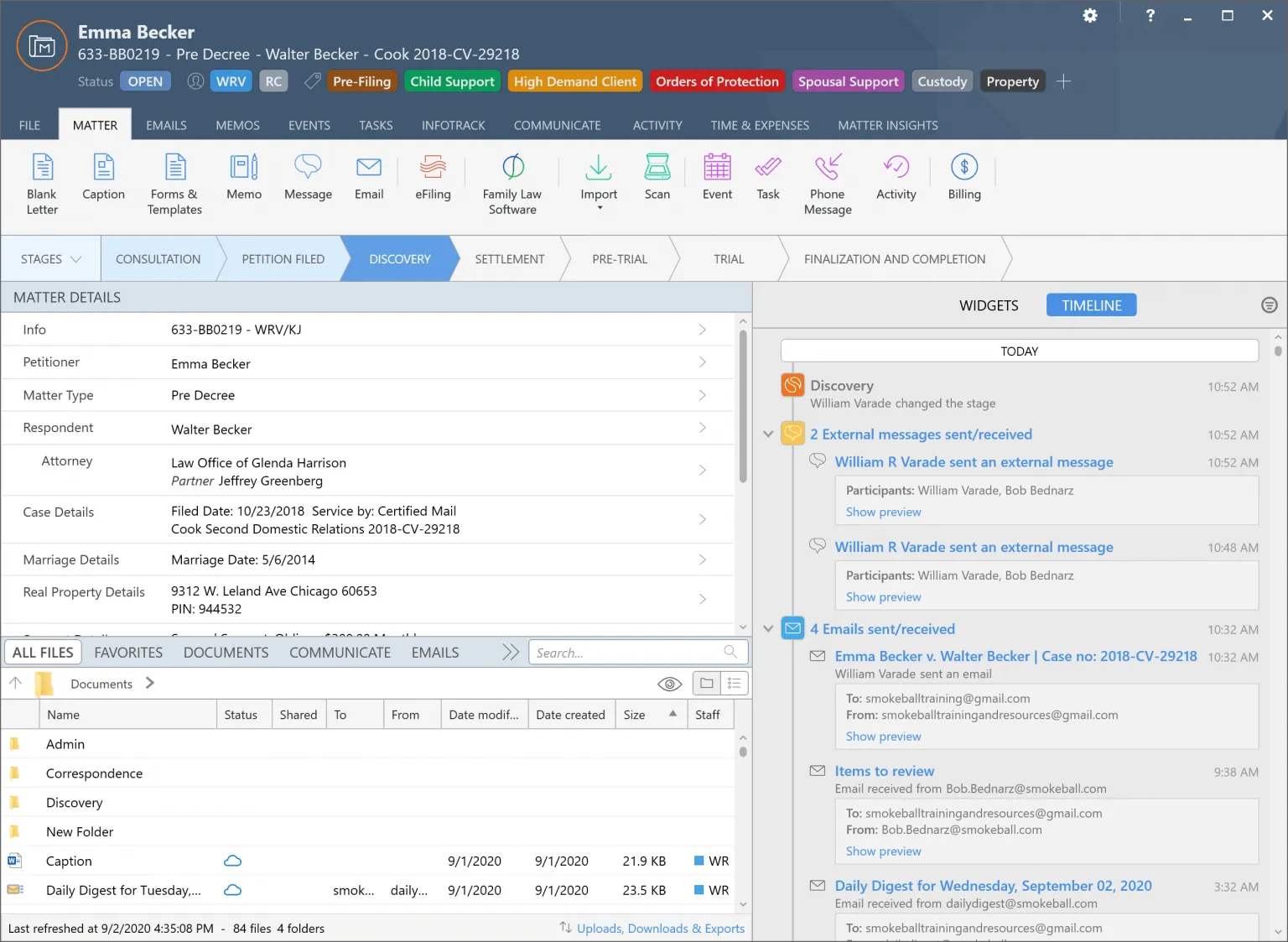Create a new Memo

pos(244,177)
